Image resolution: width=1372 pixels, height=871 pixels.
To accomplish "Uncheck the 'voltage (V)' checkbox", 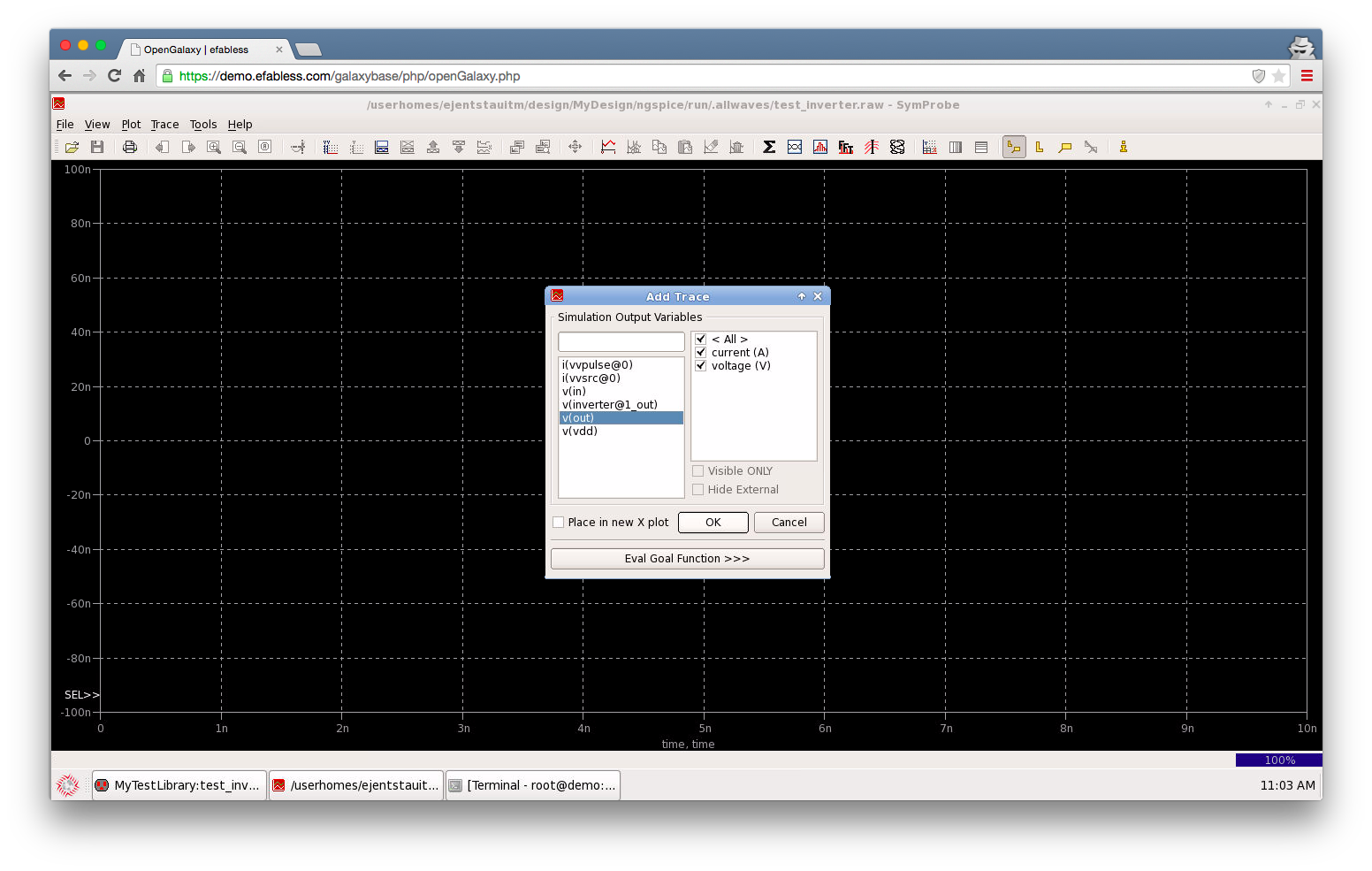I will point(701,365).
